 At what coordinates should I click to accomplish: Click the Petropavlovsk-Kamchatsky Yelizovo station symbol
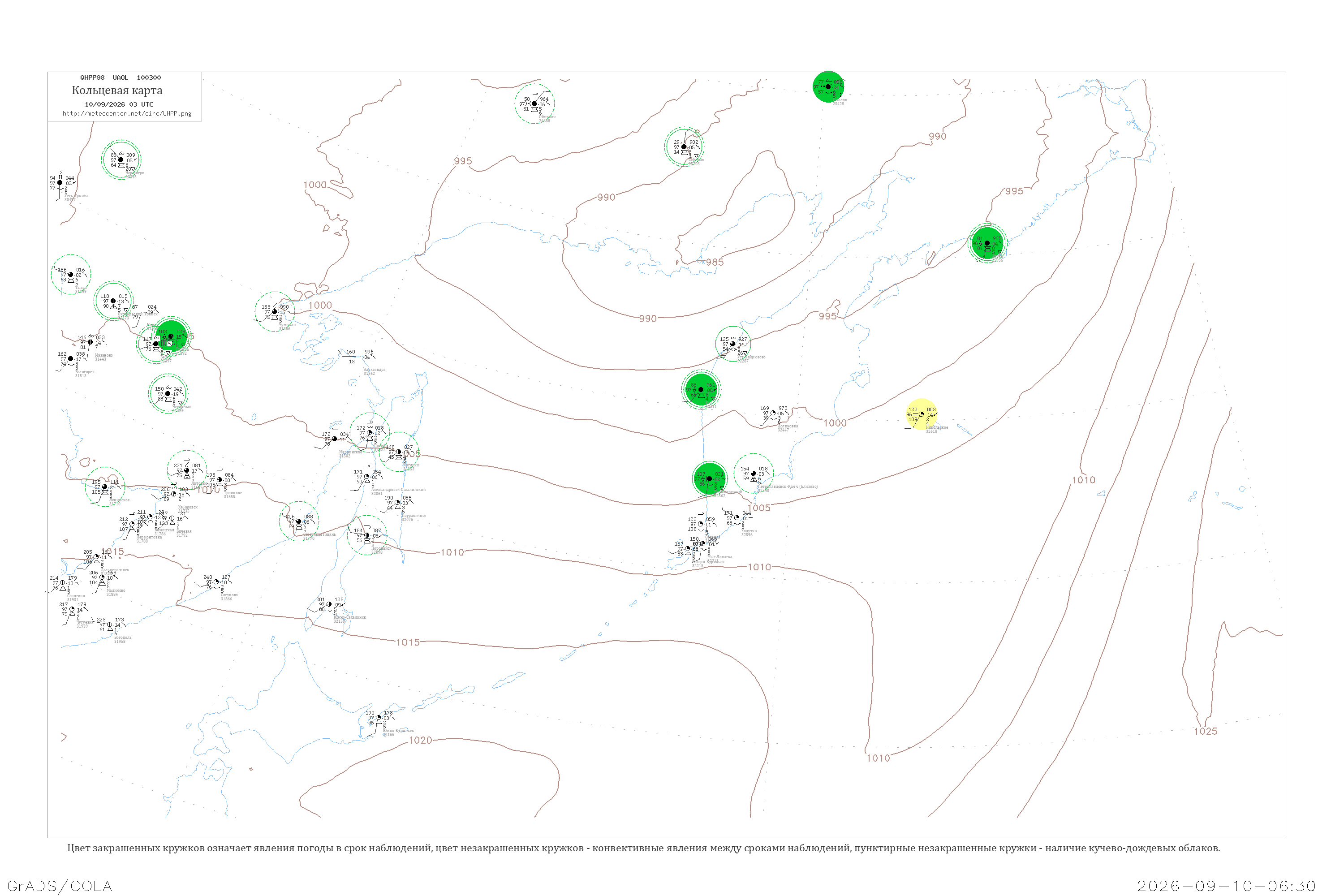[x=753, y=473]
